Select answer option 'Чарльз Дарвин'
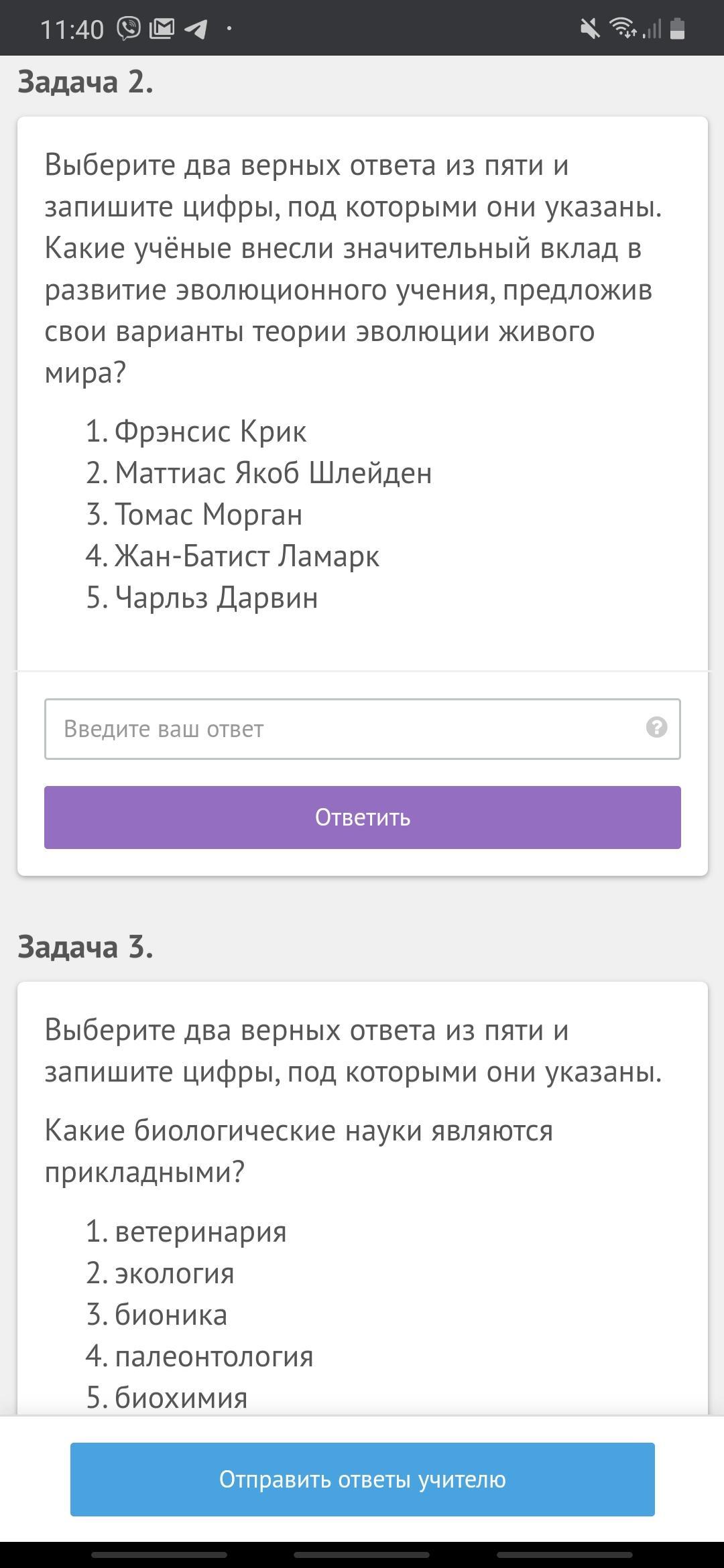The image size is (724, 1568). pyautogui.click(x=216, y=598)
